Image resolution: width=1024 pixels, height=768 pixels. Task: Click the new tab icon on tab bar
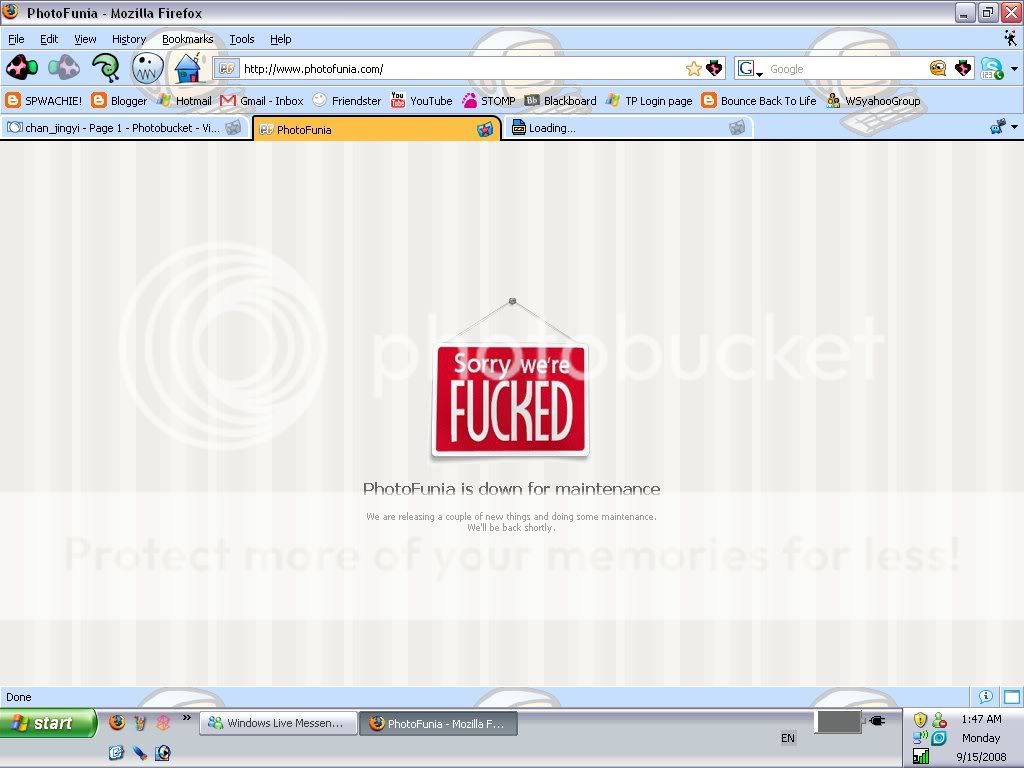click(997, 127)
